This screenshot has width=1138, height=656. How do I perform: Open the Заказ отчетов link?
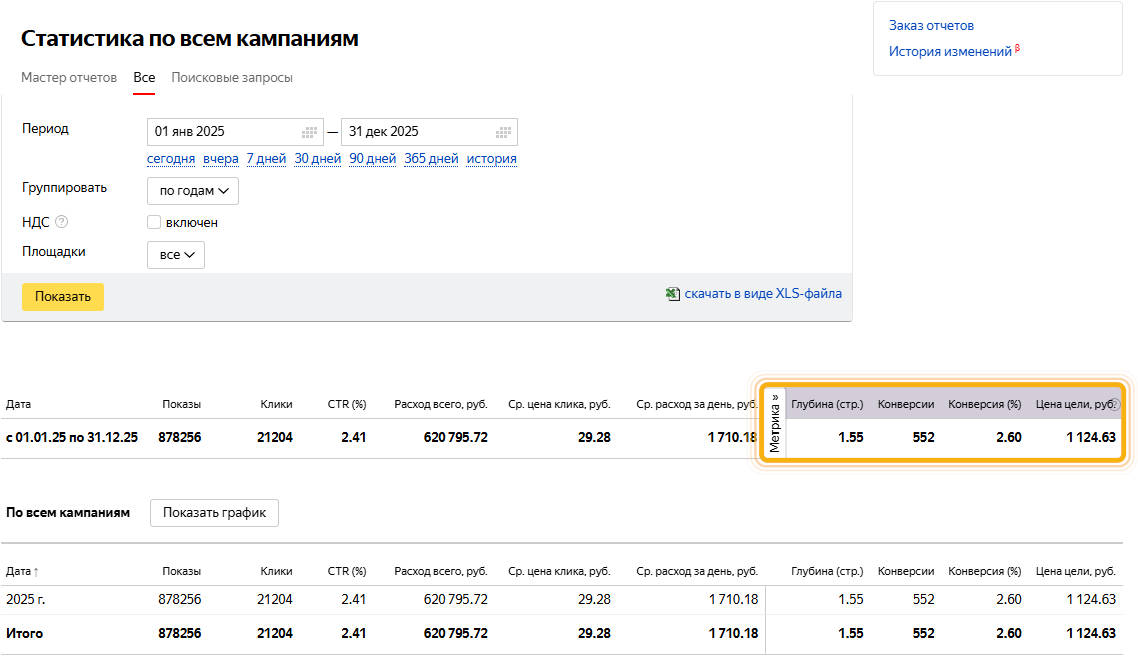coord(931,25)
